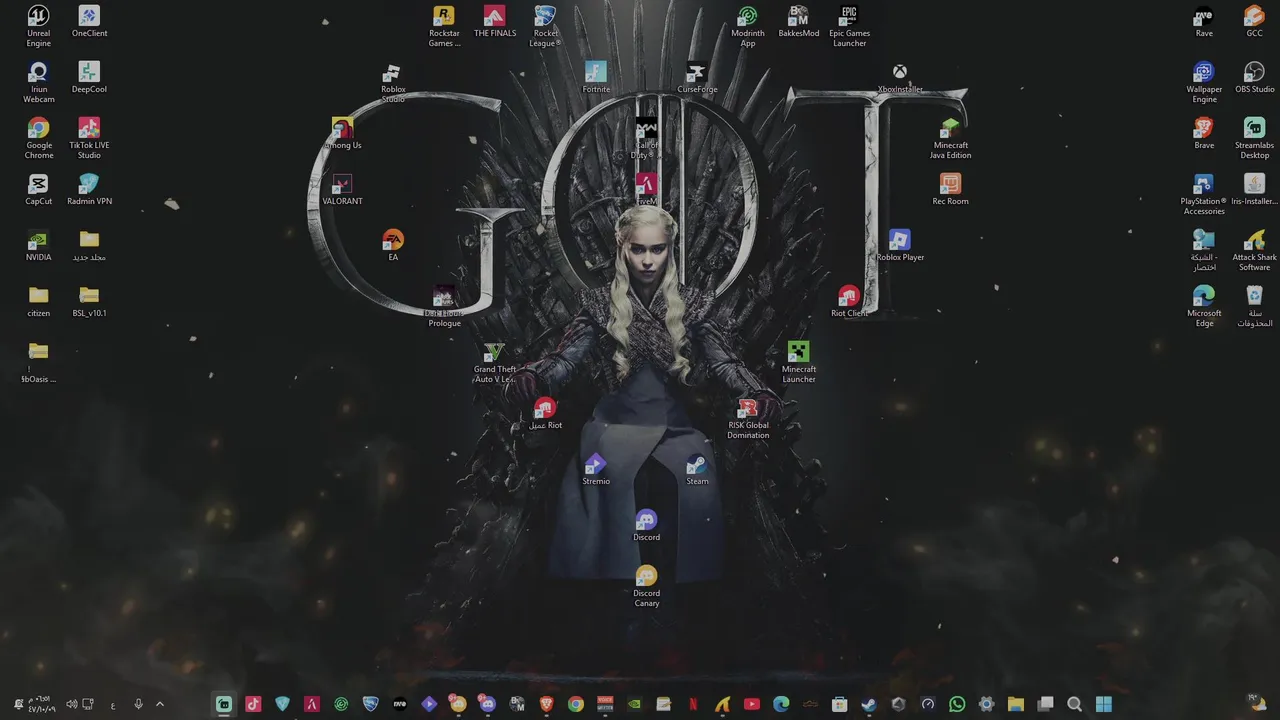Viewport: 1280px width, 720px height.
Task: Open TikTok from the taskbar
Action: tap(253, 704)
